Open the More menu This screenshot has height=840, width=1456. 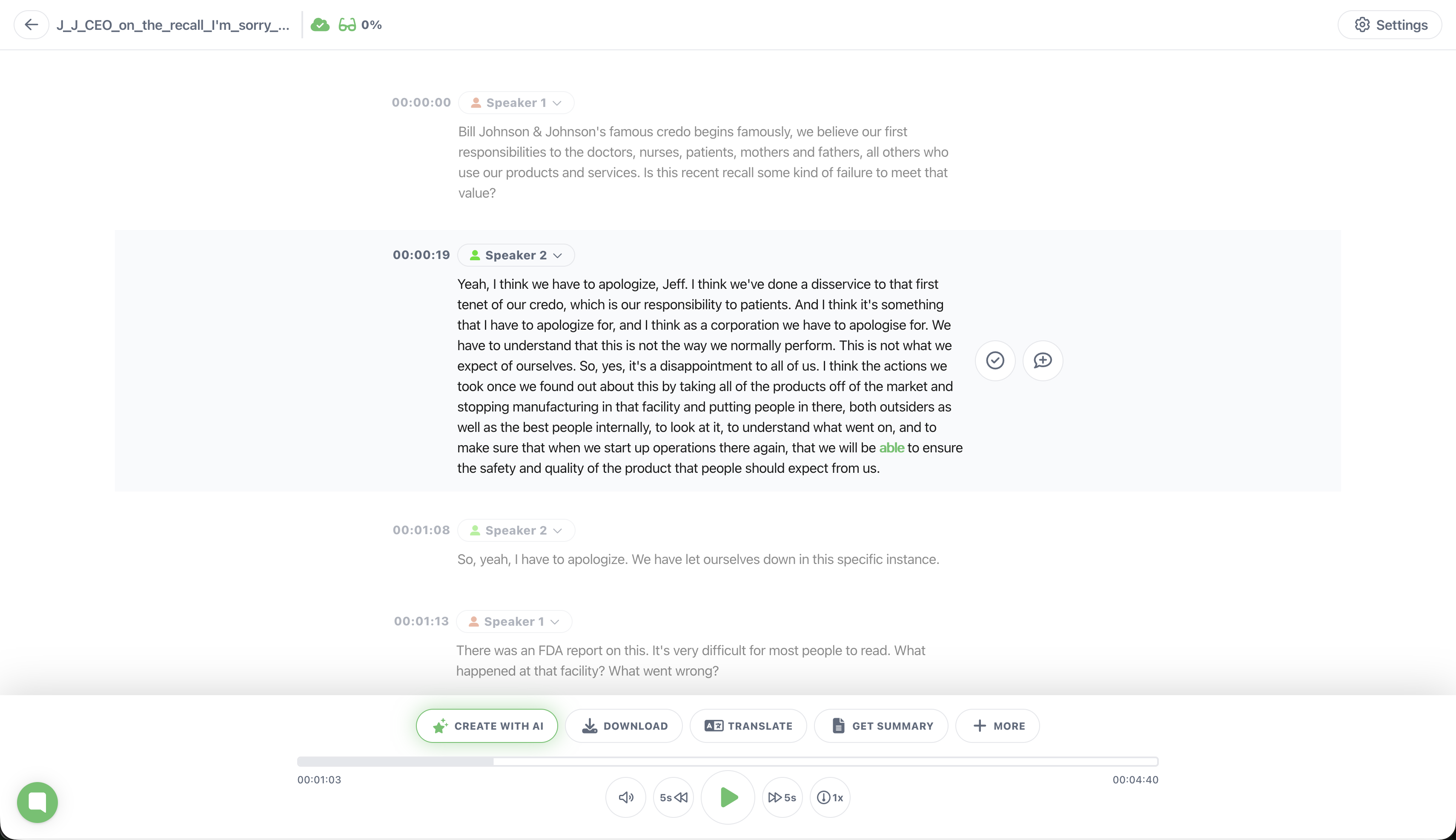point(997,726)
